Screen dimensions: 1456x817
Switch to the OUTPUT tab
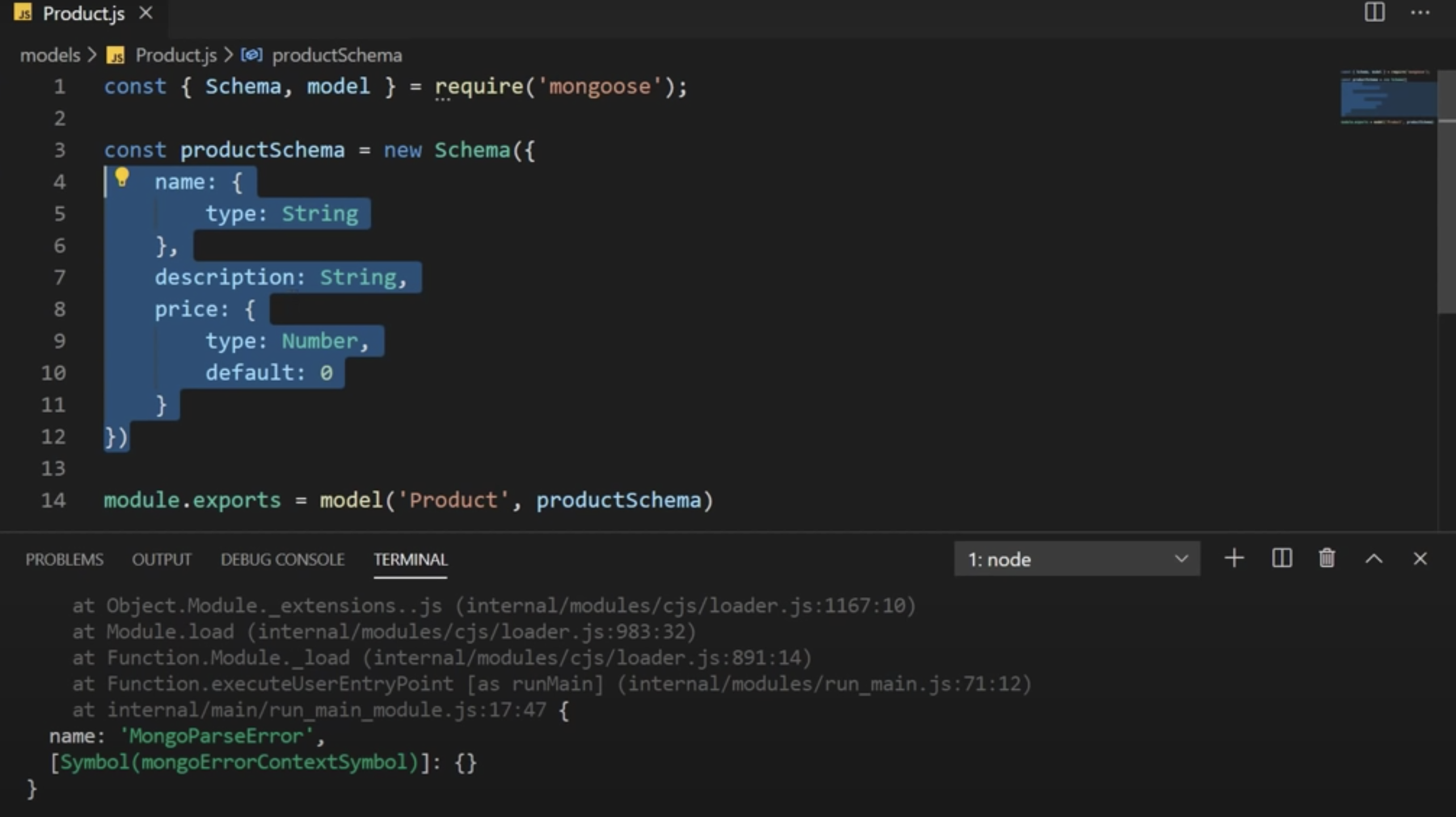pos(162,560)
